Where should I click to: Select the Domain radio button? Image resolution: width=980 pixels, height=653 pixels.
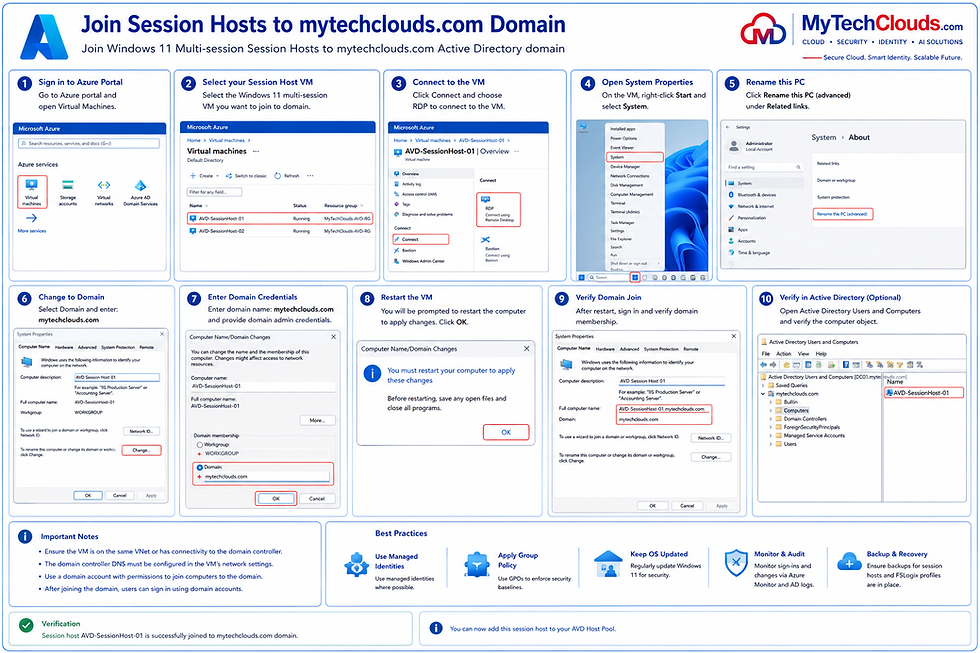click(200, 467)
